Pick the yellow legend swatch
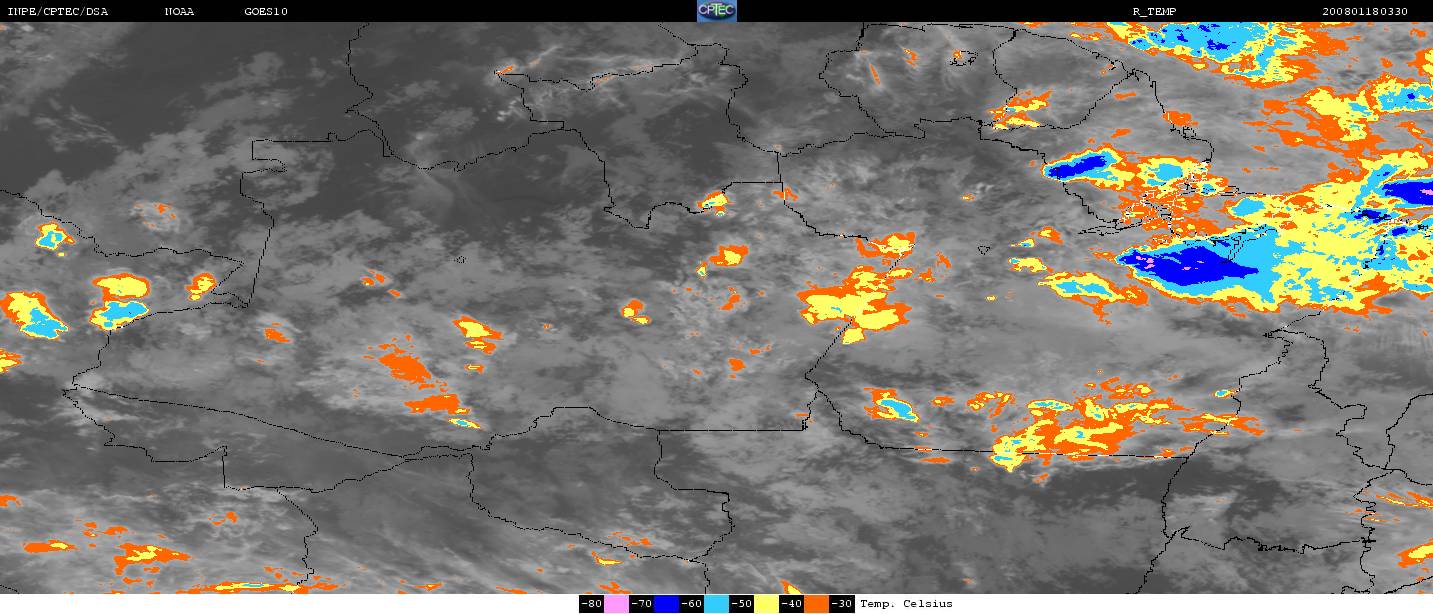The image size is (1433, 614). (x=766, y=604)
